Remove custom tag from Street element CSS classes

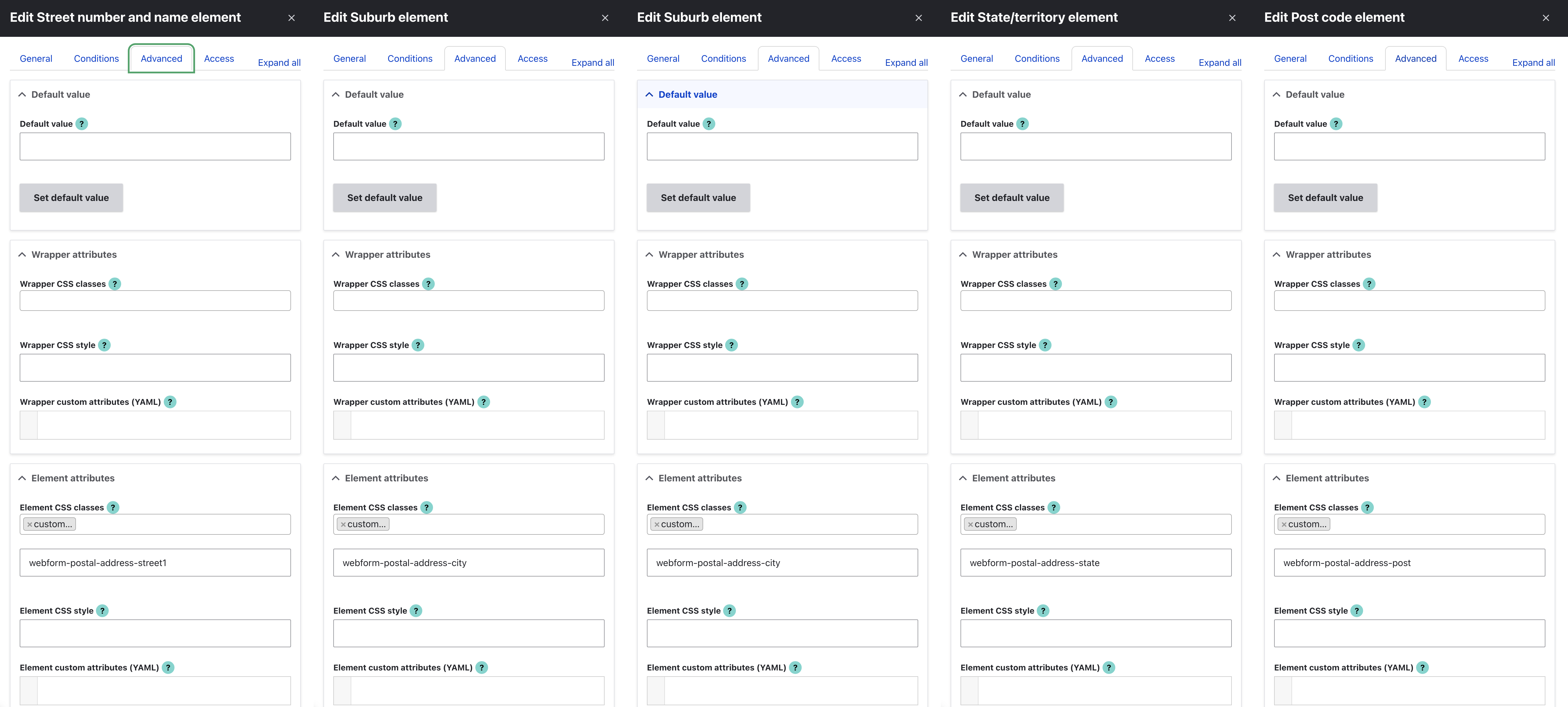point(29,524)
